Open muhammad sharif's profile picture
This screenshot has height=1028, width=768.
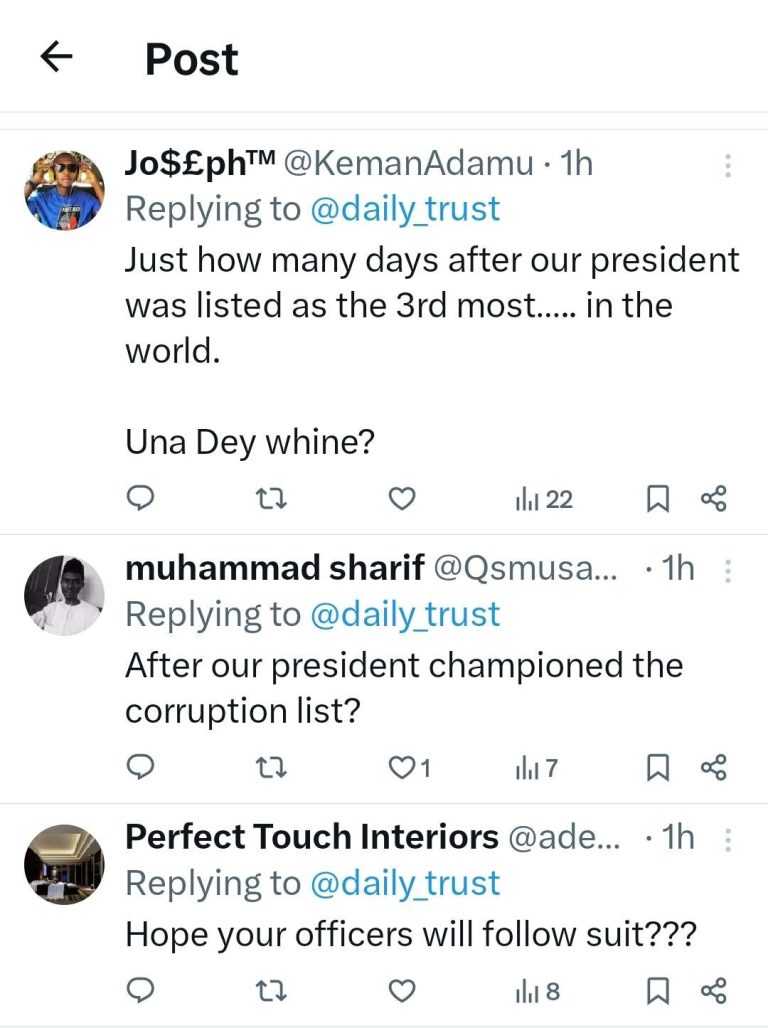tap(64, 594)
